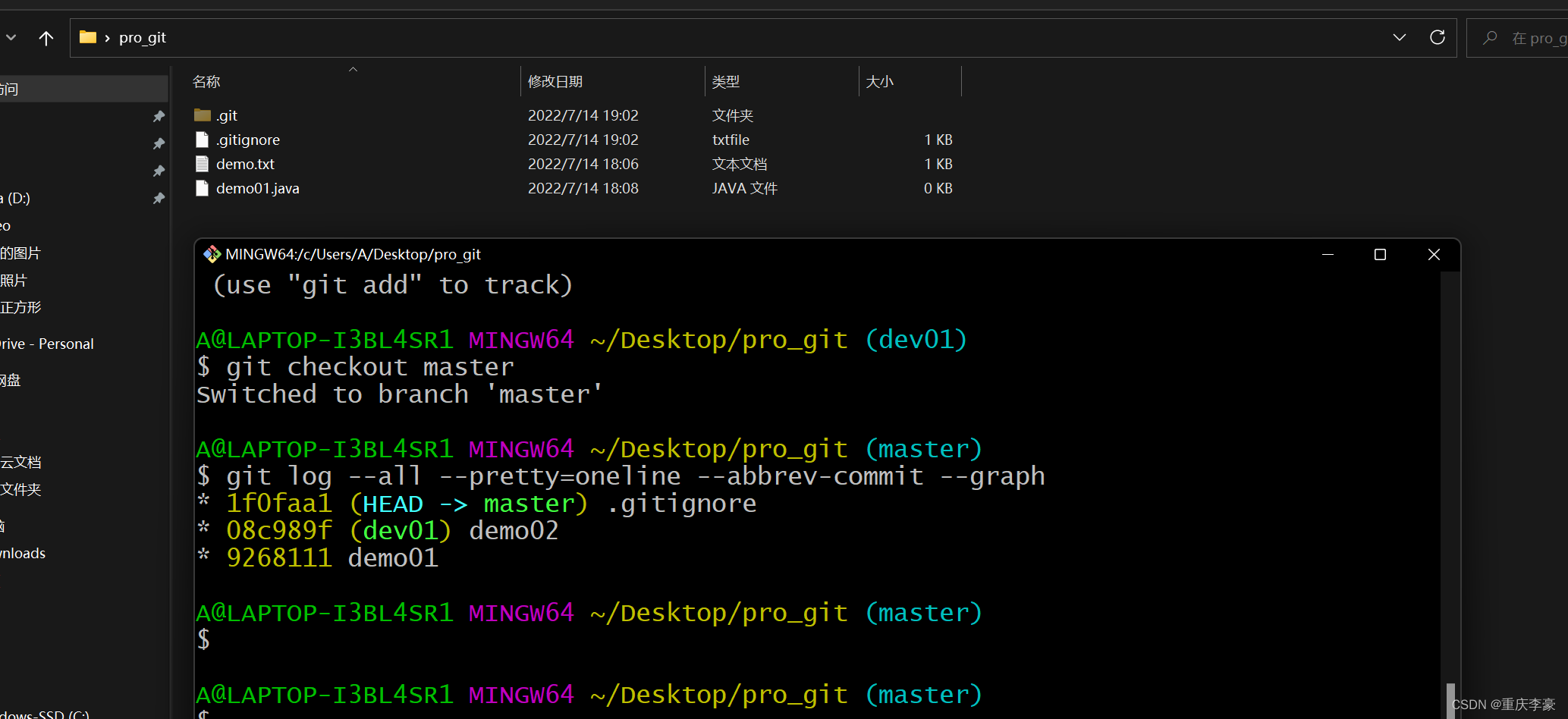
Task: Open the 正方形 sidebar folder
Action: (x=20, y=307)
